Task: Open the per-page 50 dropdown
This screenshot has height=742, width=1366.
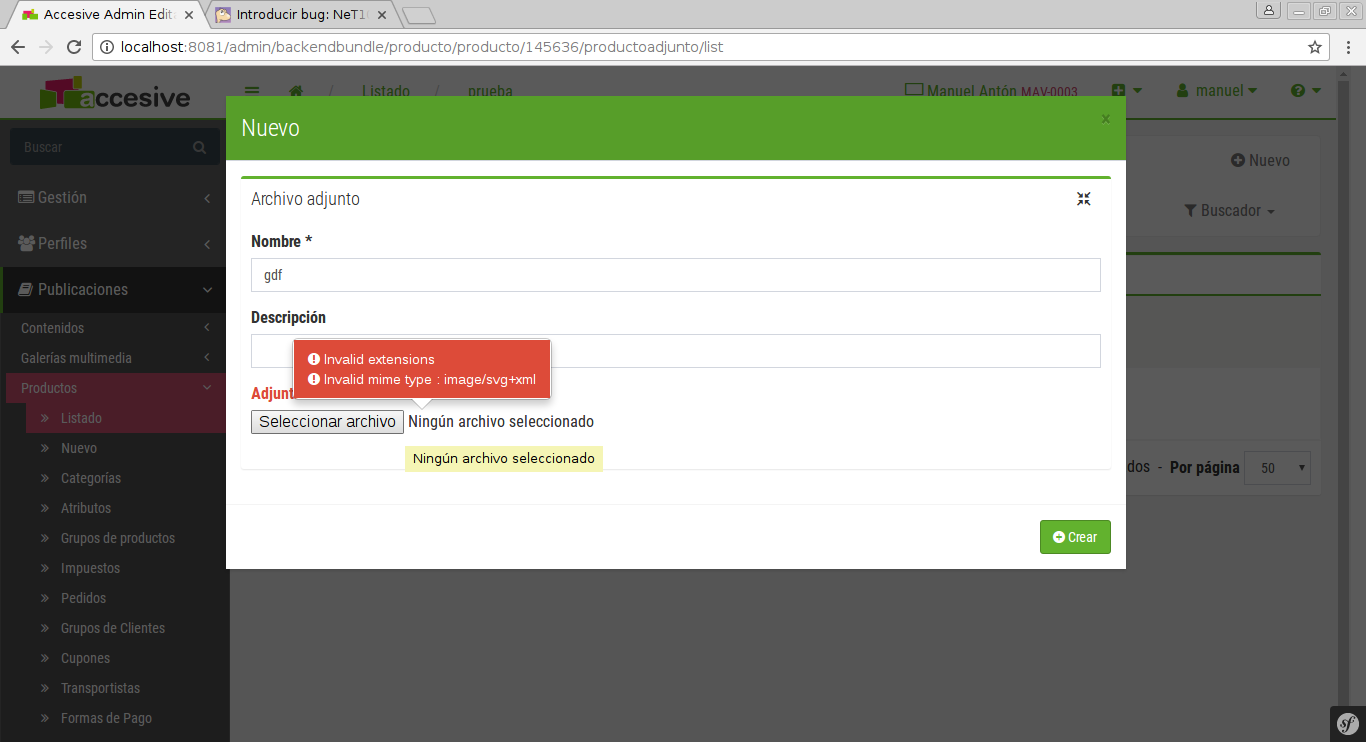Action: click(1277, 468)
